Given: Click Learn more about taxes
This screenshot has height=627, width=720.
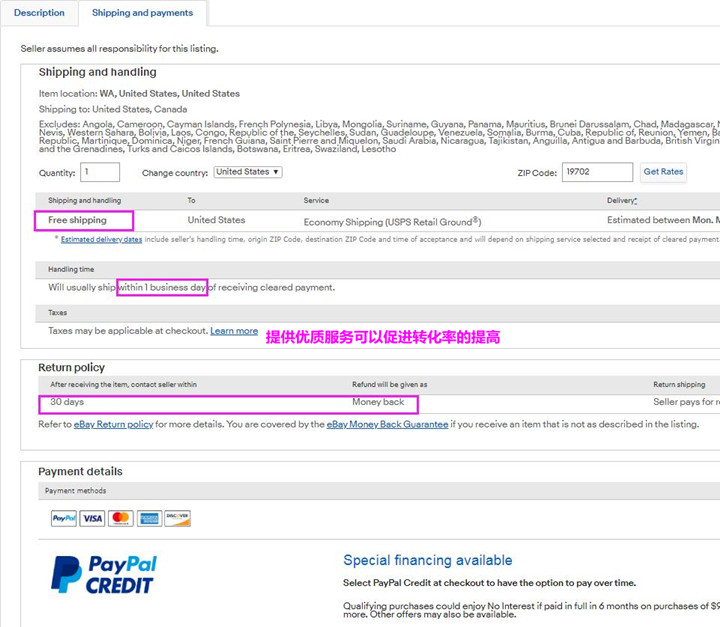Looking at the screenshot, I should (234, 331).
